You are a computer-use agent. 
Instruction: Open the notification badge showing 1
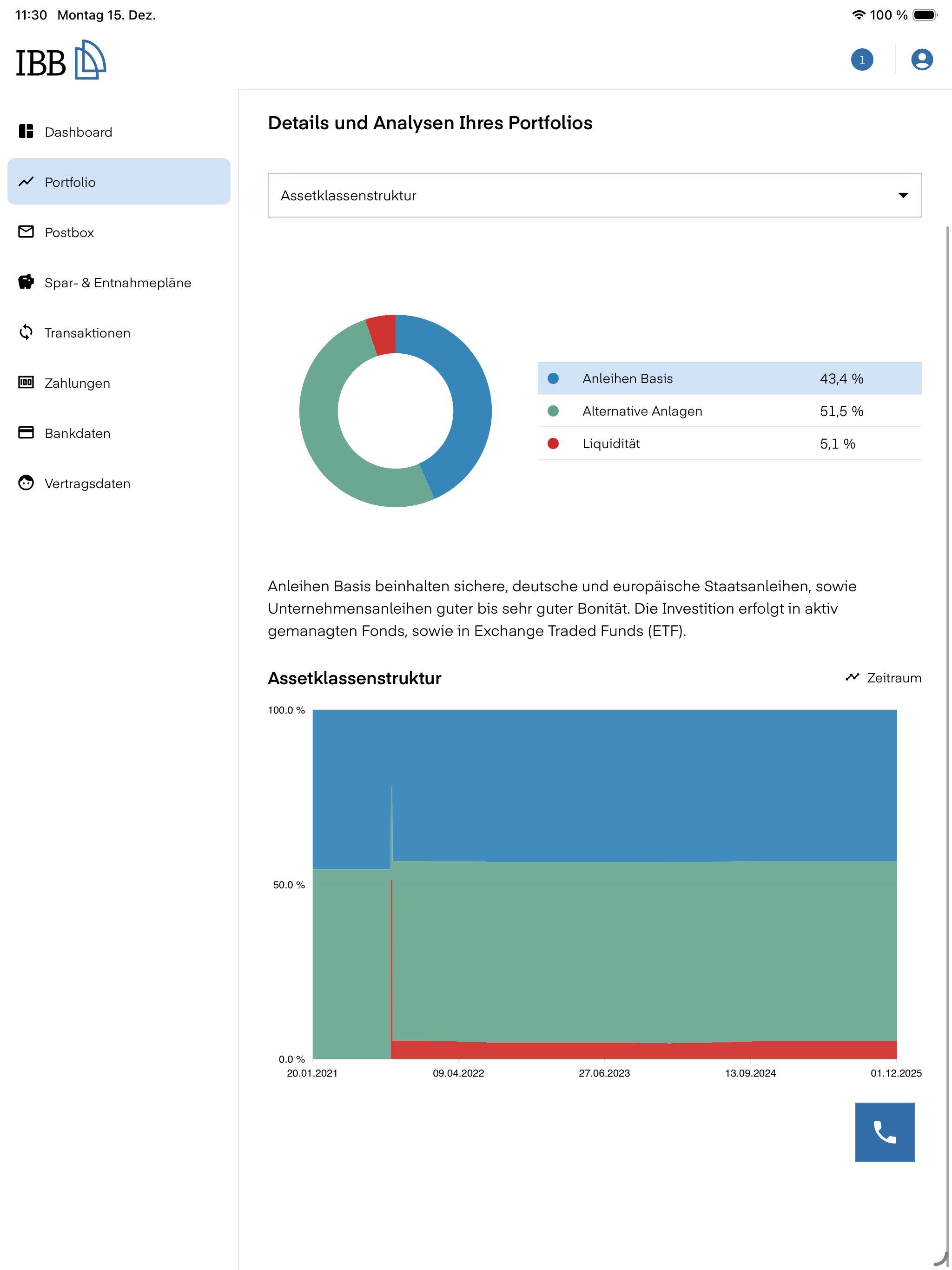[x=862, y=60]
